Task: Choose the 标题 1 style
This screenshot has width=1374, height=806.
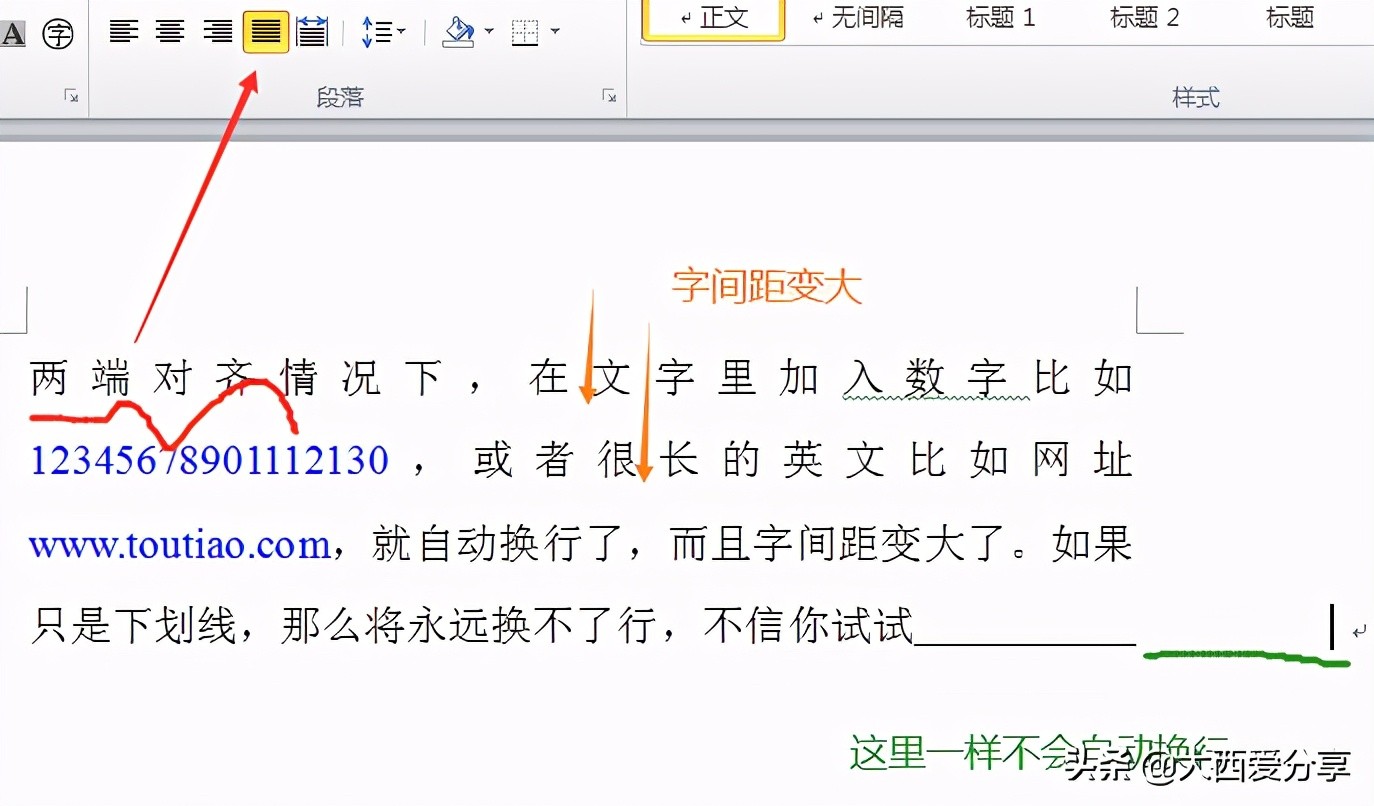Action: click(1000, 18)
